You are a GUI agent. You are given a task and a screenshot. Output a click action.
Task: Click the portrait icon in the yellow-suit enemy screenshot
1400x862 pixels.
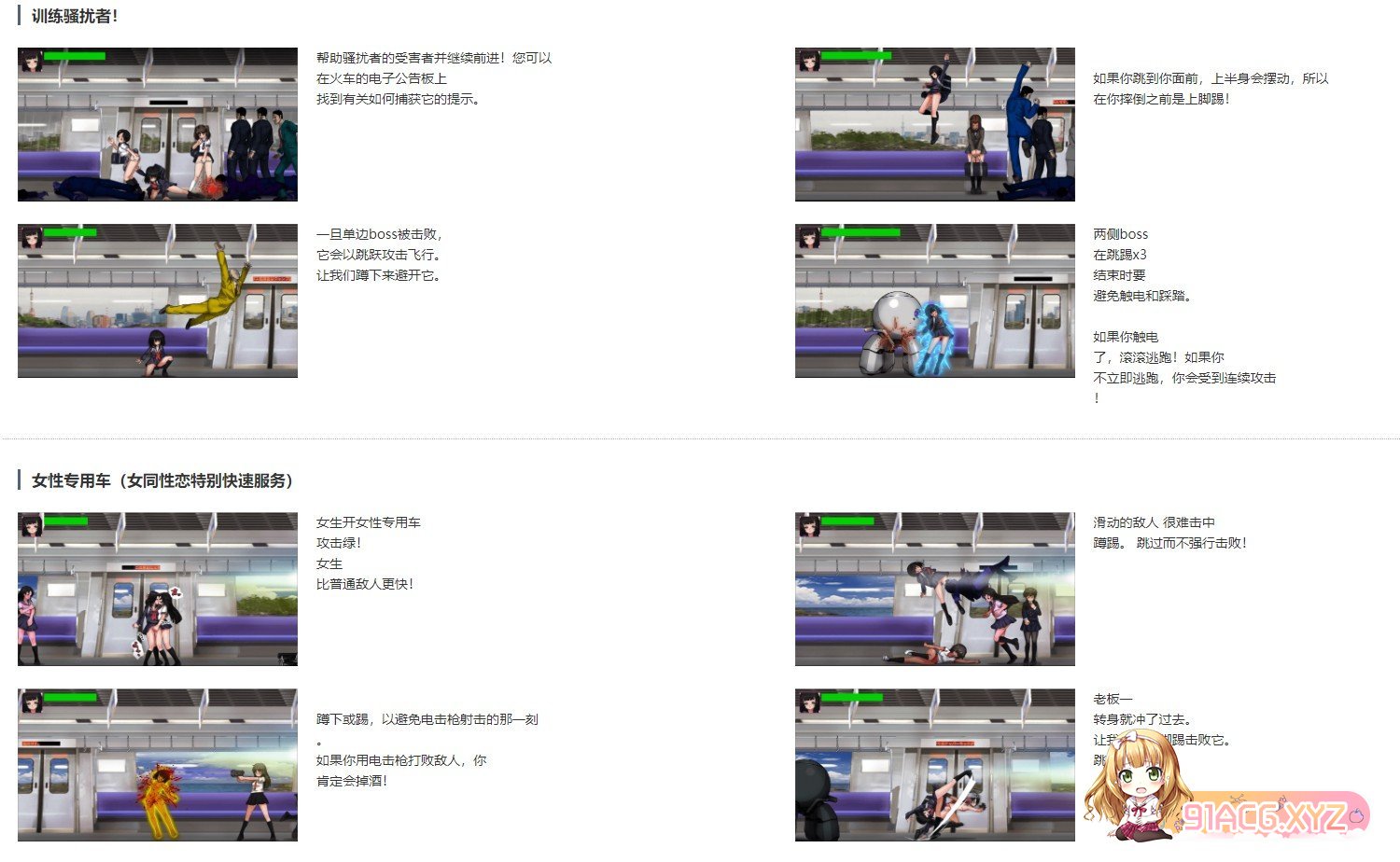[x=31, y=237]
